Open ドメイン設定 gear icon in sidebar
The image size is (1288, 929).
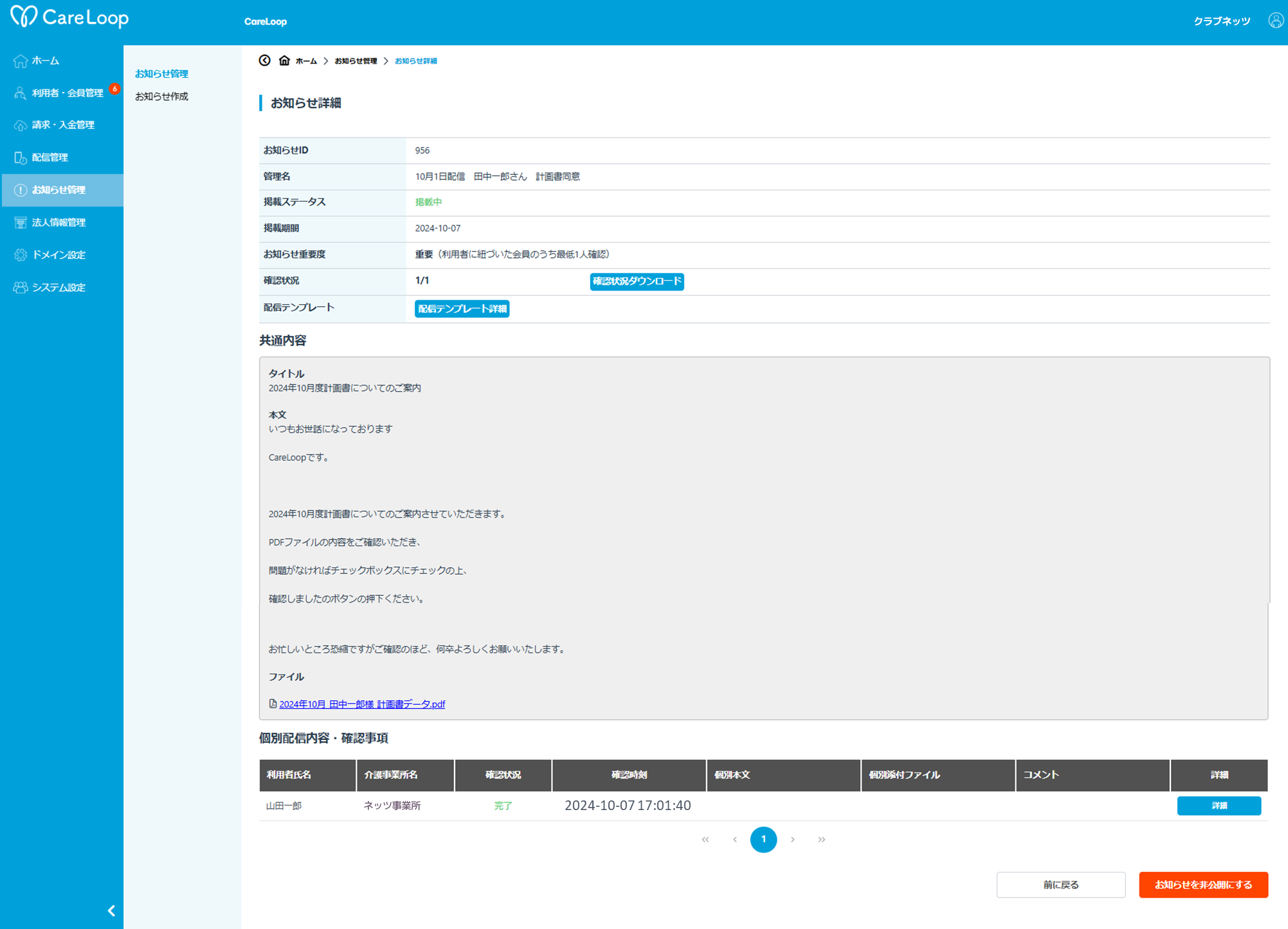click(x=21, y=255)
